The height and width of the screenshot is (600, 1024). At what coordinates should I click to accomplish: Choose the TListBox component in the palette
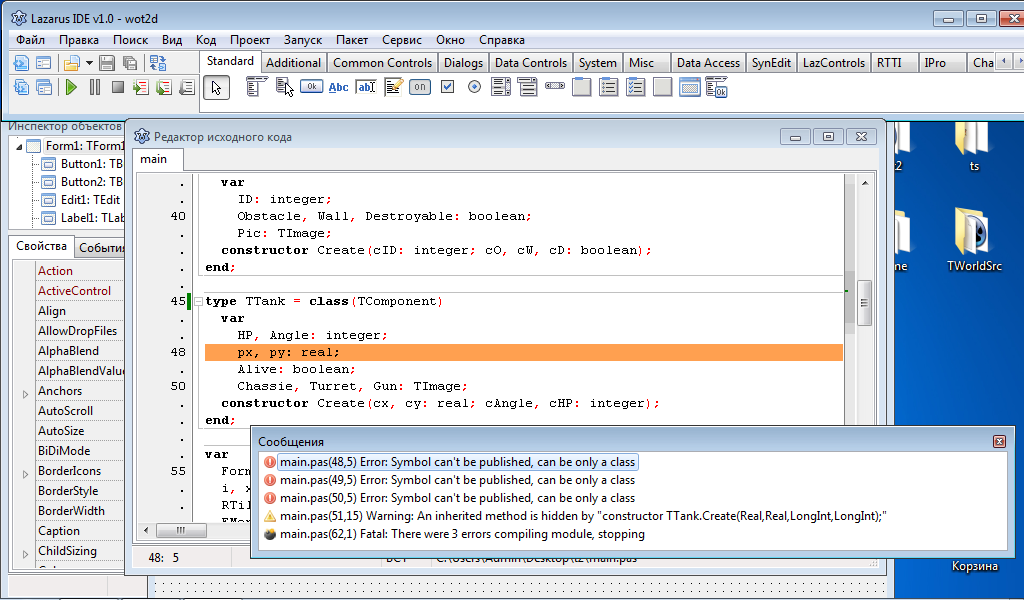[x=501, y=87]
